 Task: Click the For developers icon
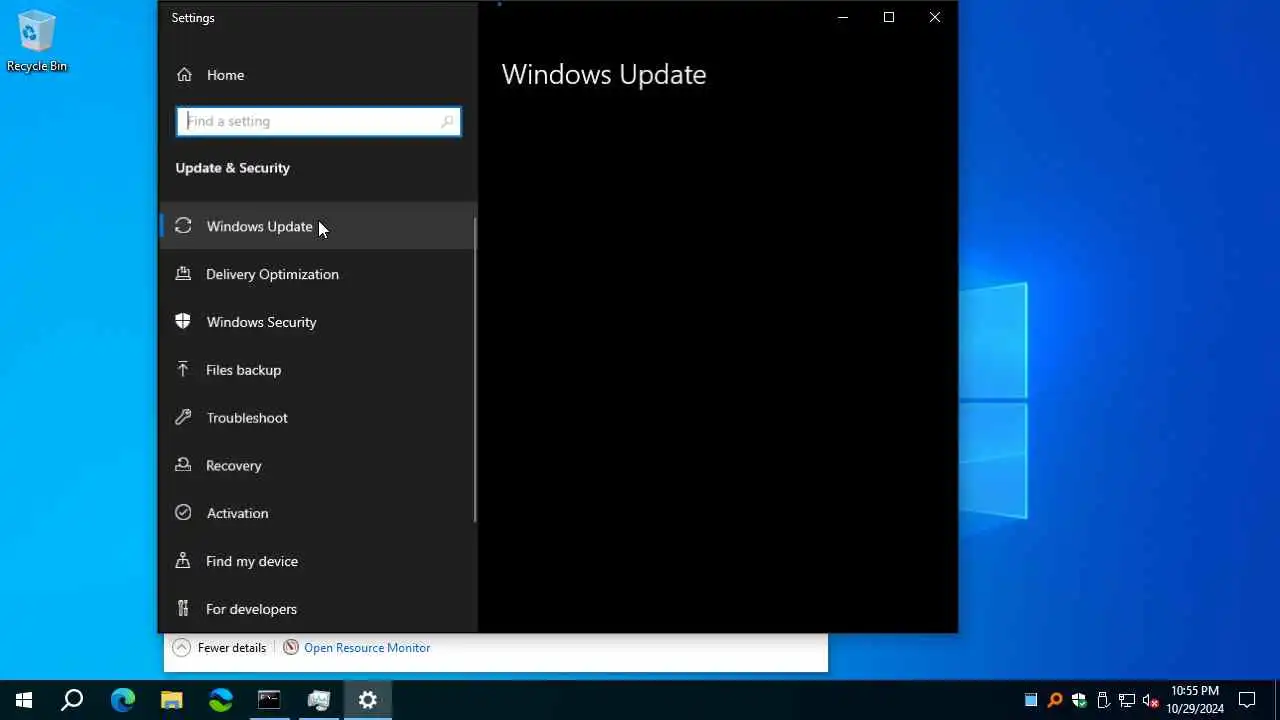(183, 608)
